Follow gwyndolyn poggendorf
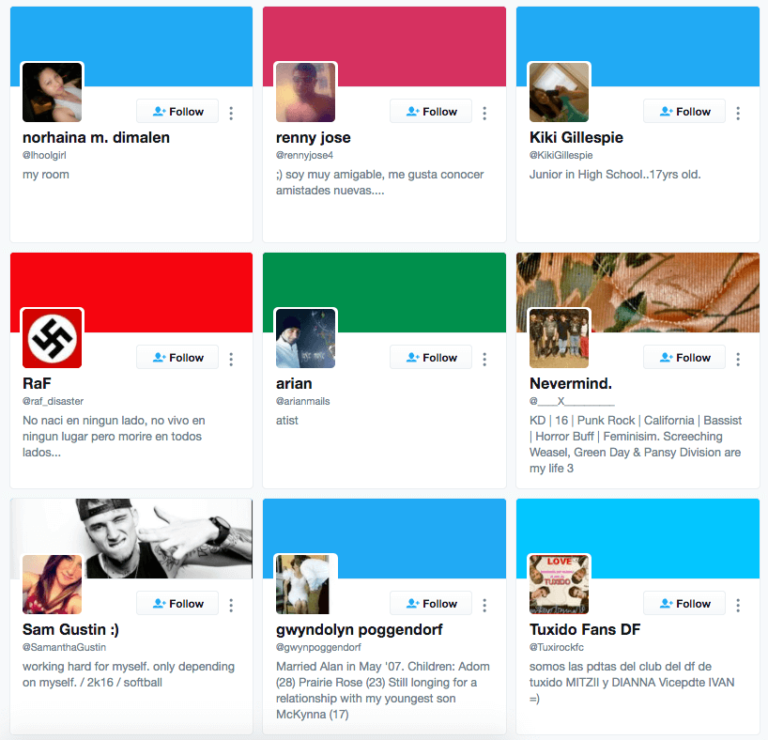 431,603
